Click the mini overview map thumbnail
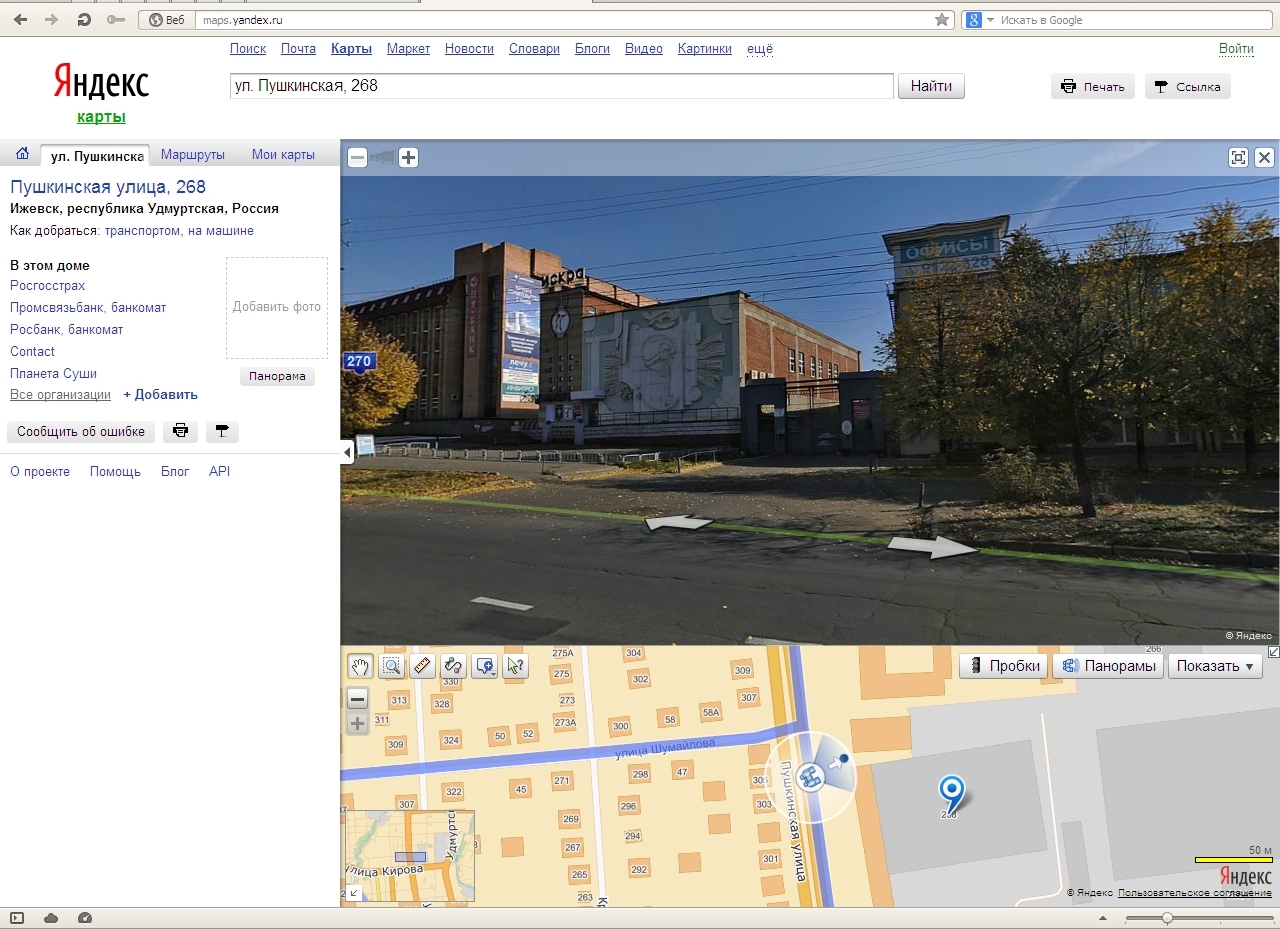 pyautogui.click(x=409, y=856)
